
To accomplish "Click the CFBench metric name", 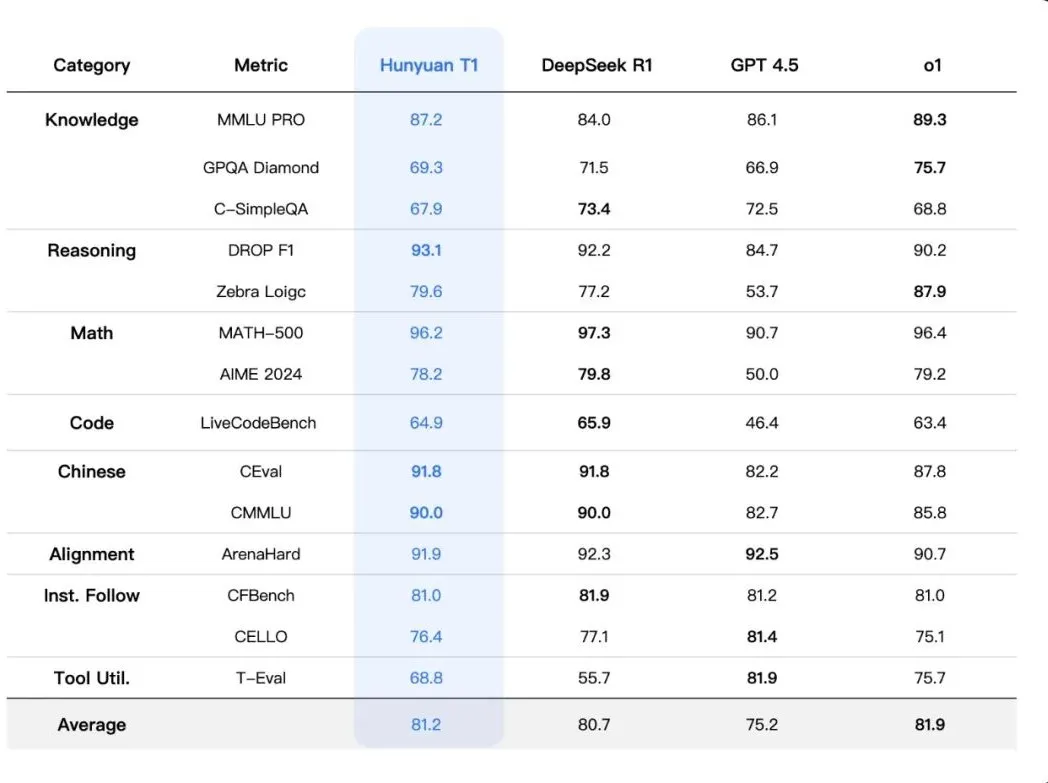I will coord(261,596).
